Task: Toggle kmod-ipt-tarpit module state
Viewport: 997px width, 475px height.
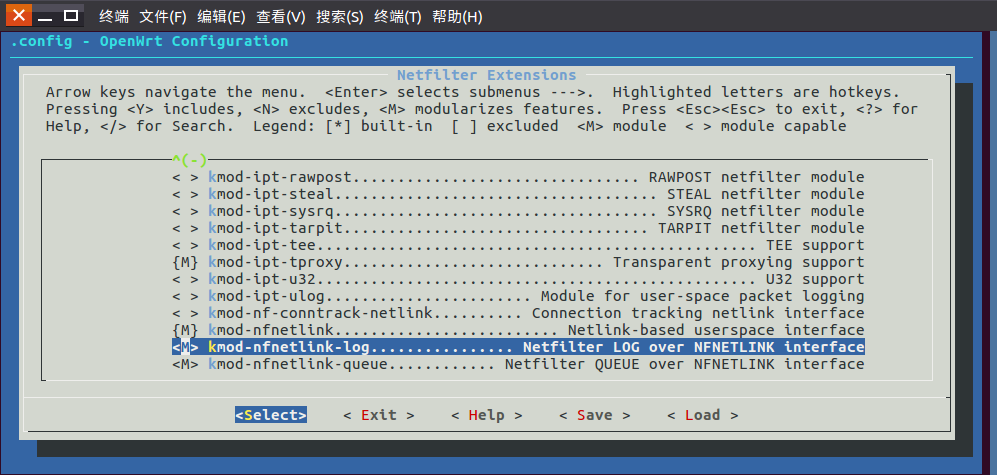Action: pos(185,228)
